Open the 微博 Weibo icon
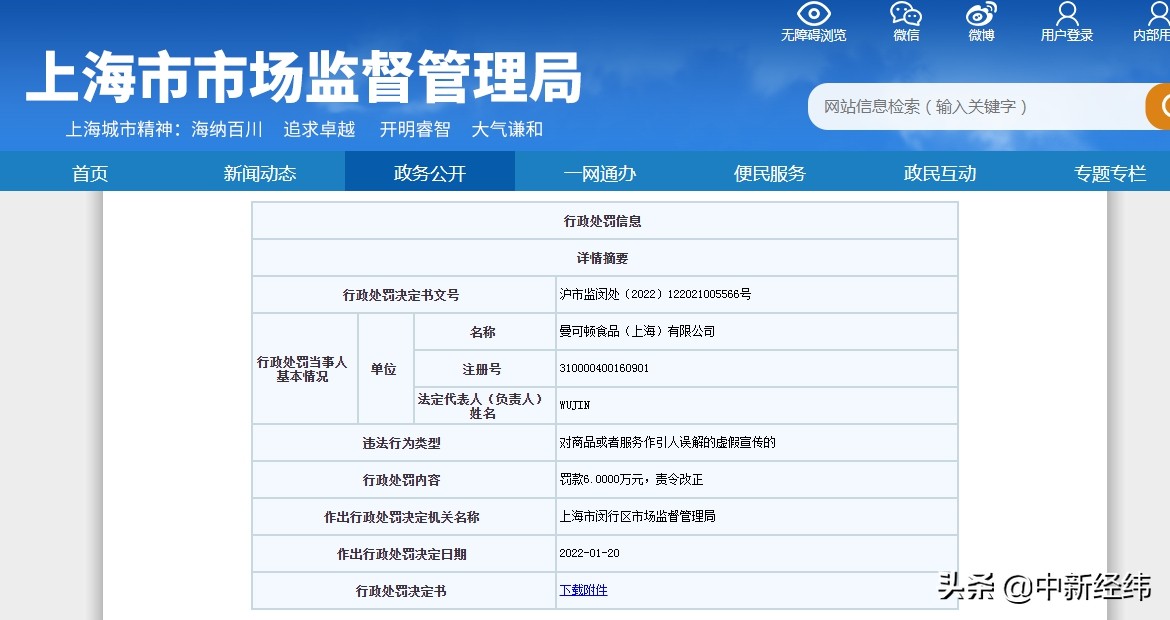Image resolution: width=1170 pixels, height=620 pixels. click(981, 14)
